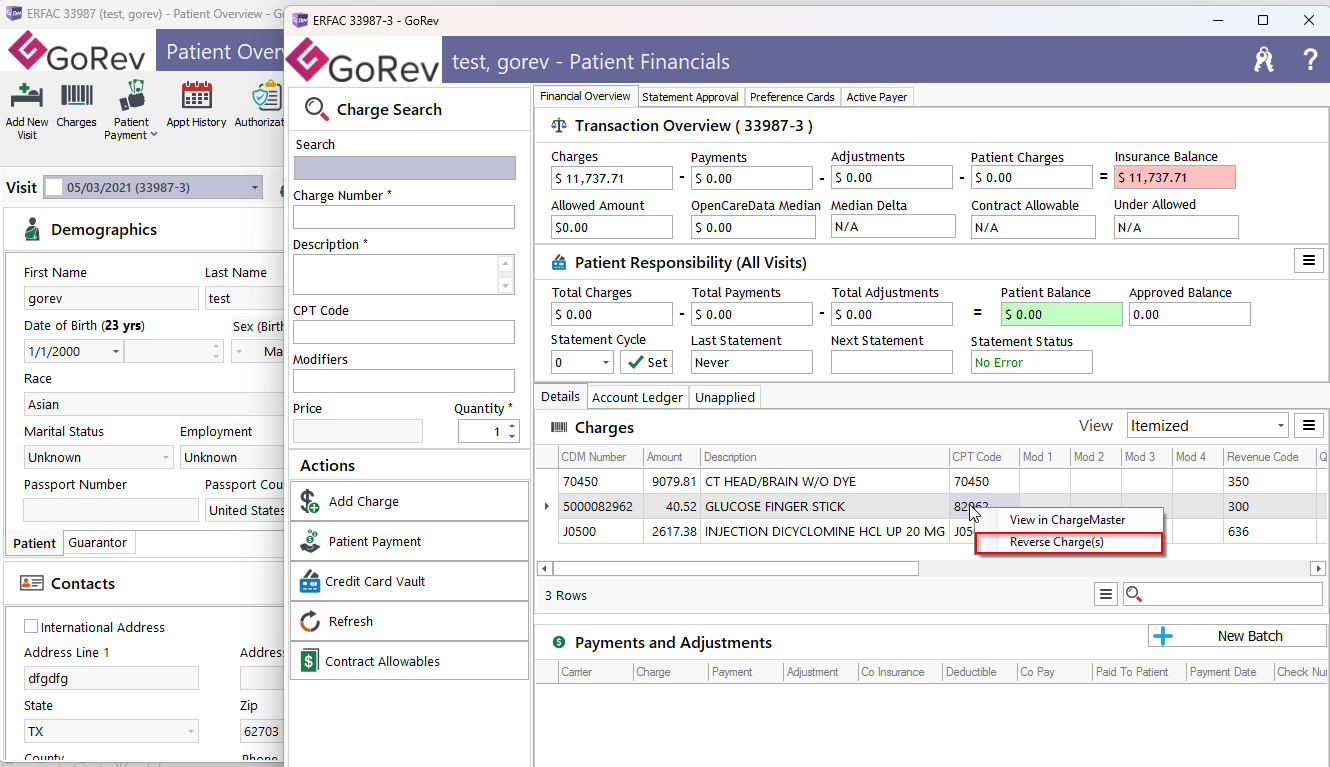This screenshot has height=767, width=1330.
Task: Select the Details tab
Action: (x=560, y=396)
